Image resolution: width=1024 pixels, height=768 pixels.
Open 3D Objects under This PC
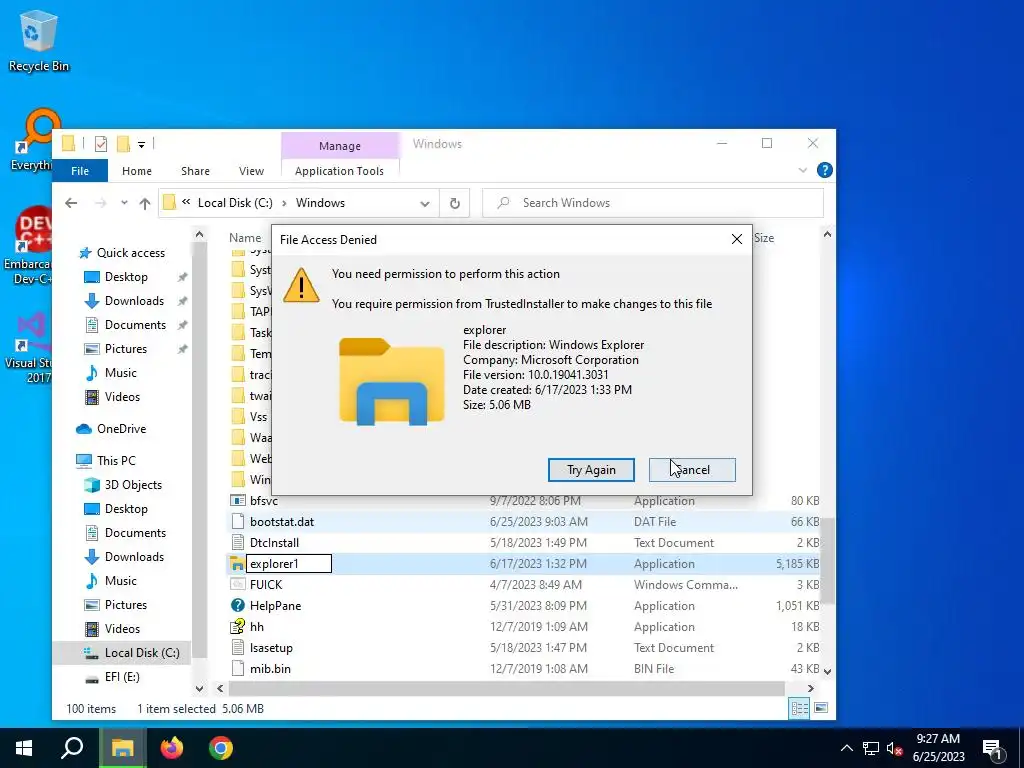tap(133, 485)
